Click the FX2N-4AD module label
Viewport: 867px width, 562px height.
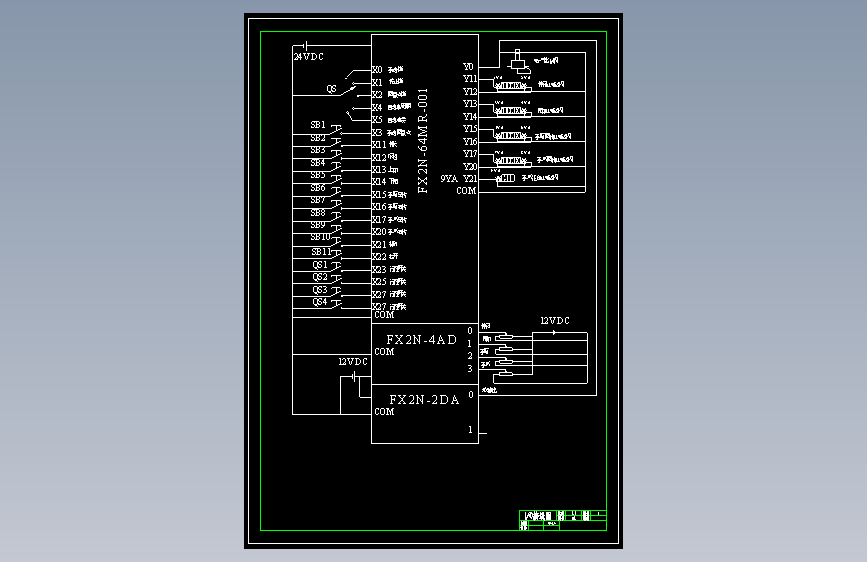(421, 340)
